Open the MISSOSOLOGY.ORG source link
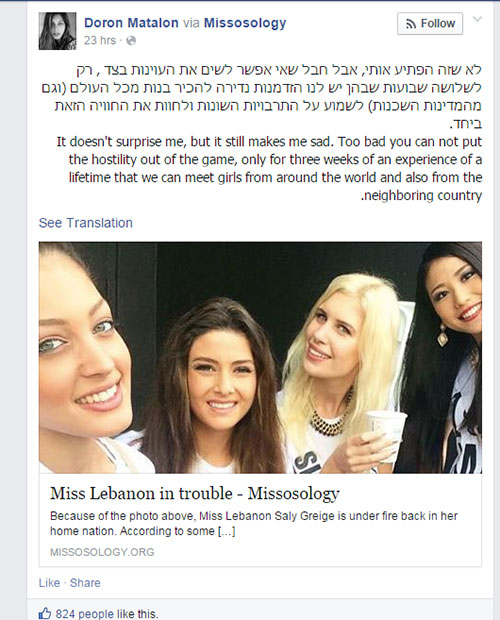Viewport: 500px width, 620px height. coord(102,552)
